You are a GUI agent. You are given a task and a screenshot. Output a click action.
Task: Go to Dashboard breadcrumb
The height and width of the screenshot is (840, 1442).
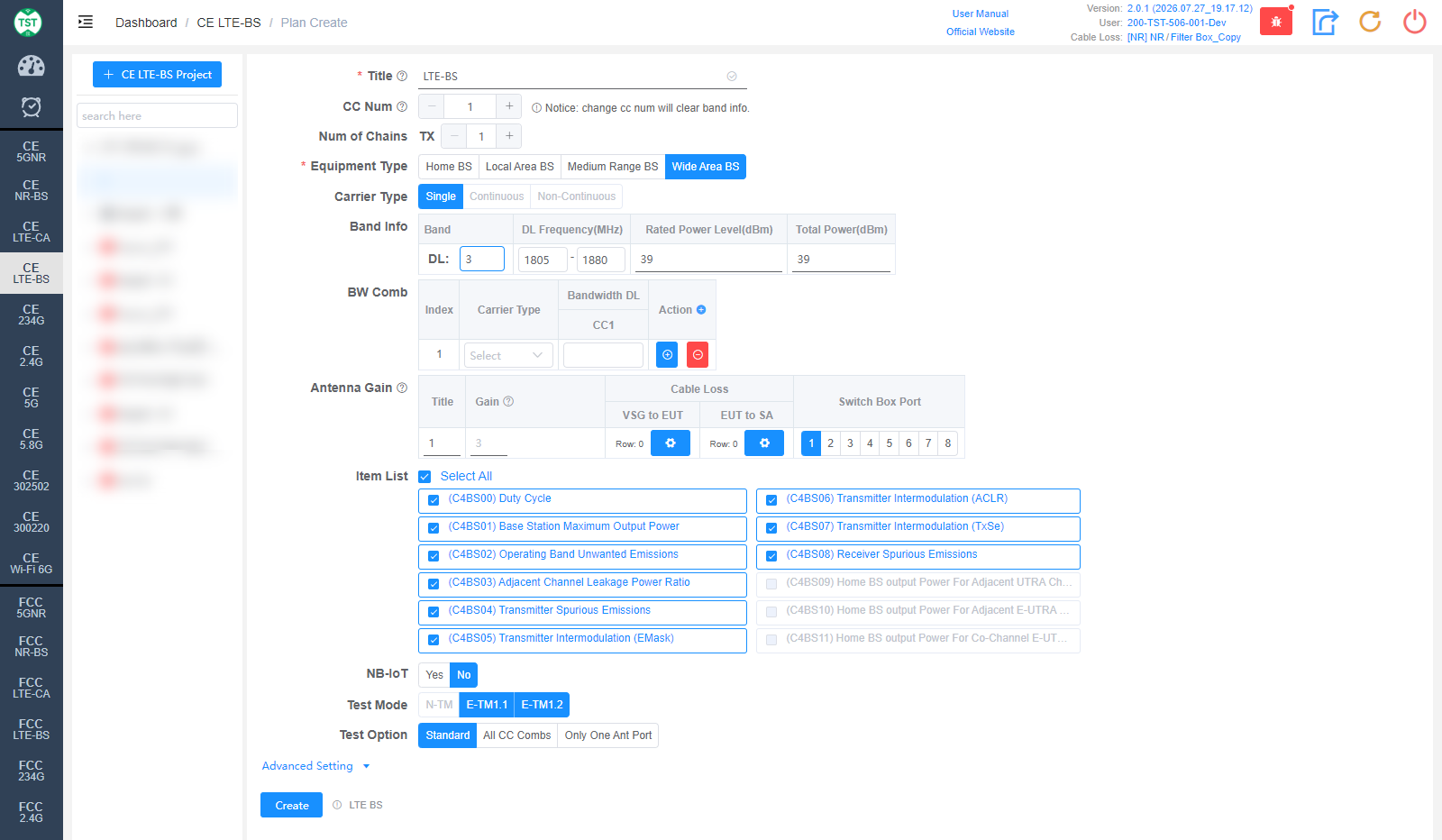click(x=146, y=23)
